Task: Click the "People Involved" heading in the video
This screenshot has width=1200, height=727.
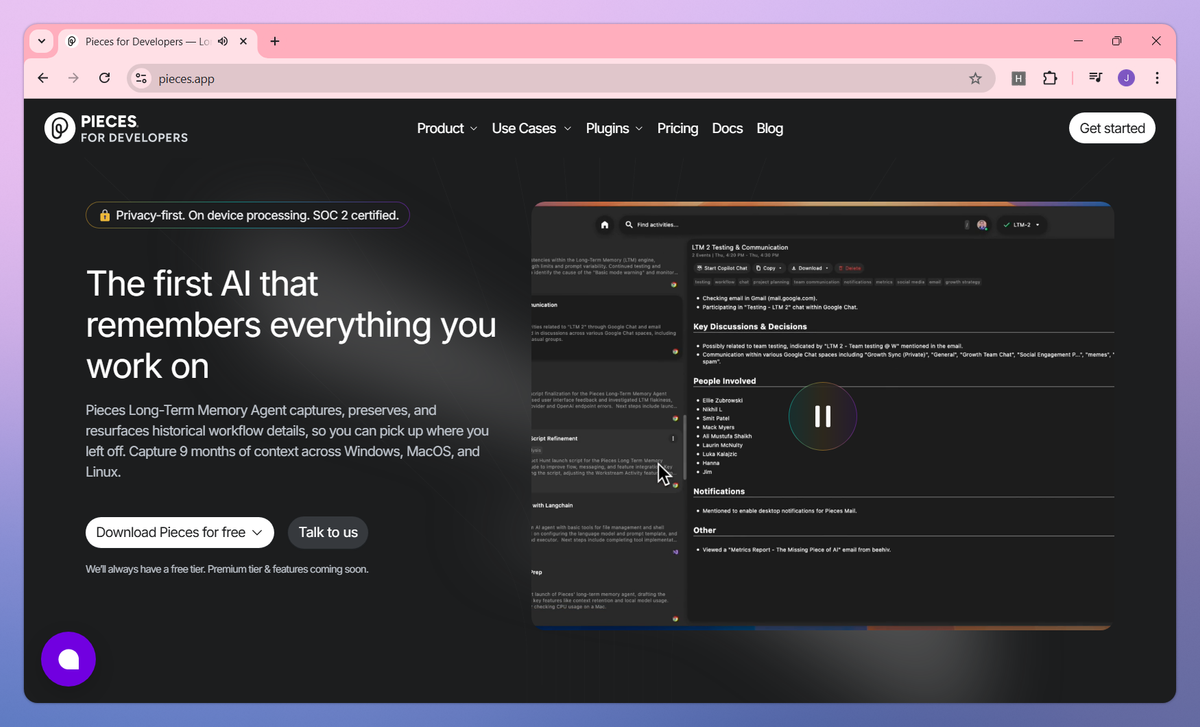Action: 725,381
